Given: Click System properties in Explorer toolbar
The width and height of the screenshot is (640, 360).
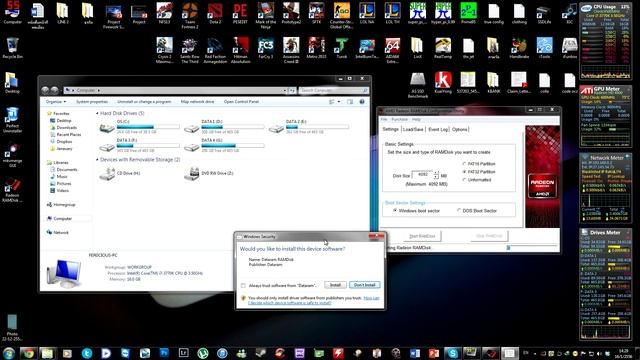Looking at the screenshot, I should tap(92, 102).
